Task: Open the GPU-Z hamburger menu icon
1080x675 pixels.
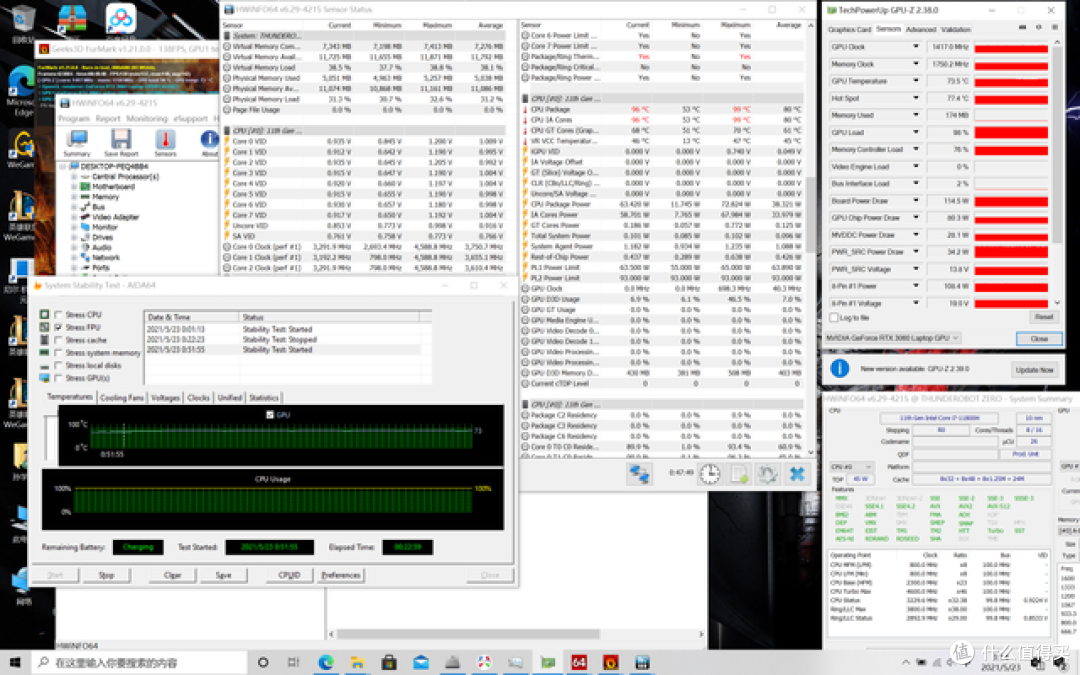Action: point(1055,28)
